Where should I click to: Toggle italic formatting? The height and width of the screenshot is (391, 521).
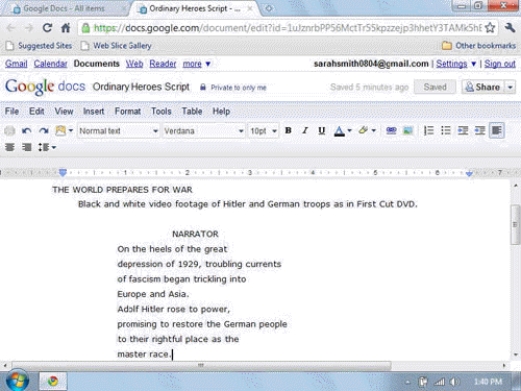pyautogui.click(x=305, y=131)
